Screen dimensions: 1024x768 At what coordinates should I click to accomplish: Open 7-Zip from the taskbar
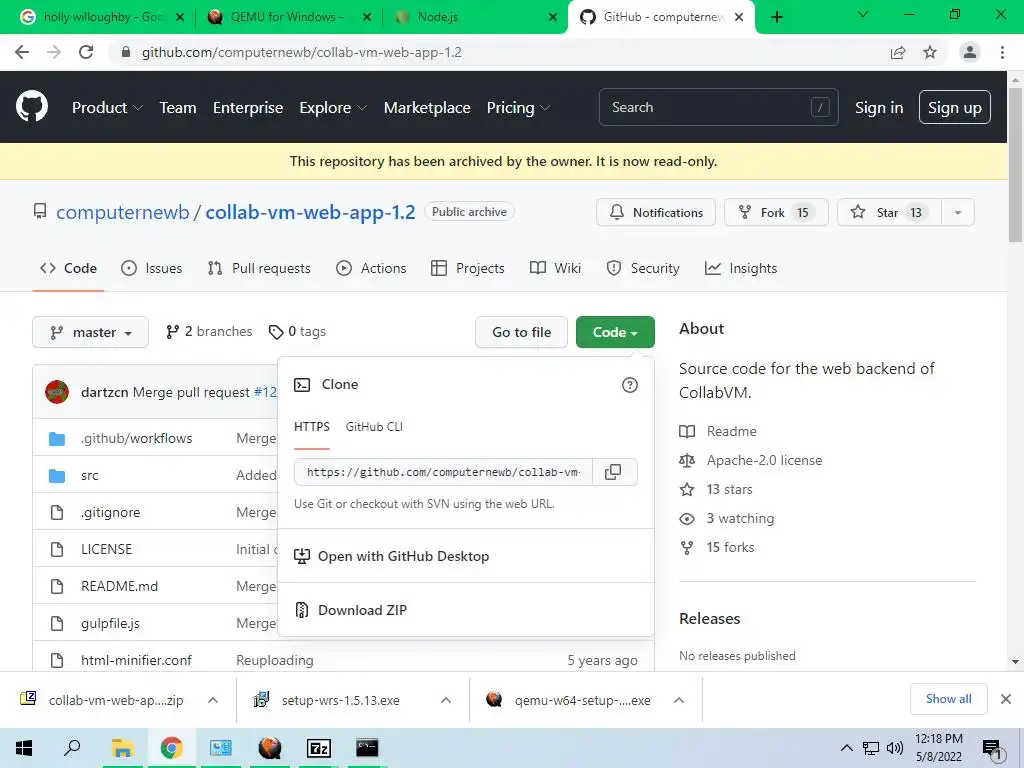pos(319,748)
